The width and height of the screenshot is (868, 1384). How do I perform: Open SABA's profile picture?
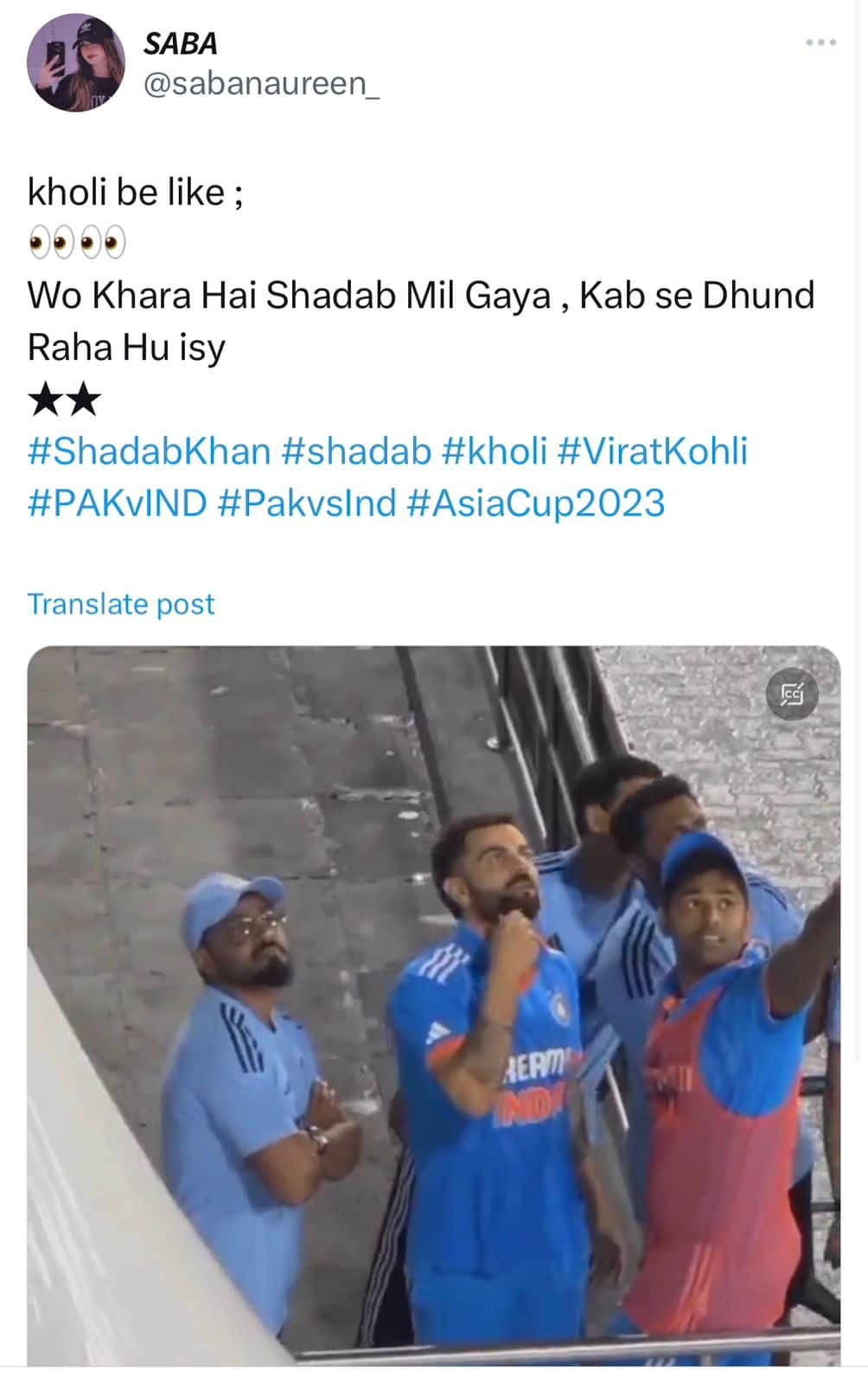pyautogui.click(x=76, y=63)
